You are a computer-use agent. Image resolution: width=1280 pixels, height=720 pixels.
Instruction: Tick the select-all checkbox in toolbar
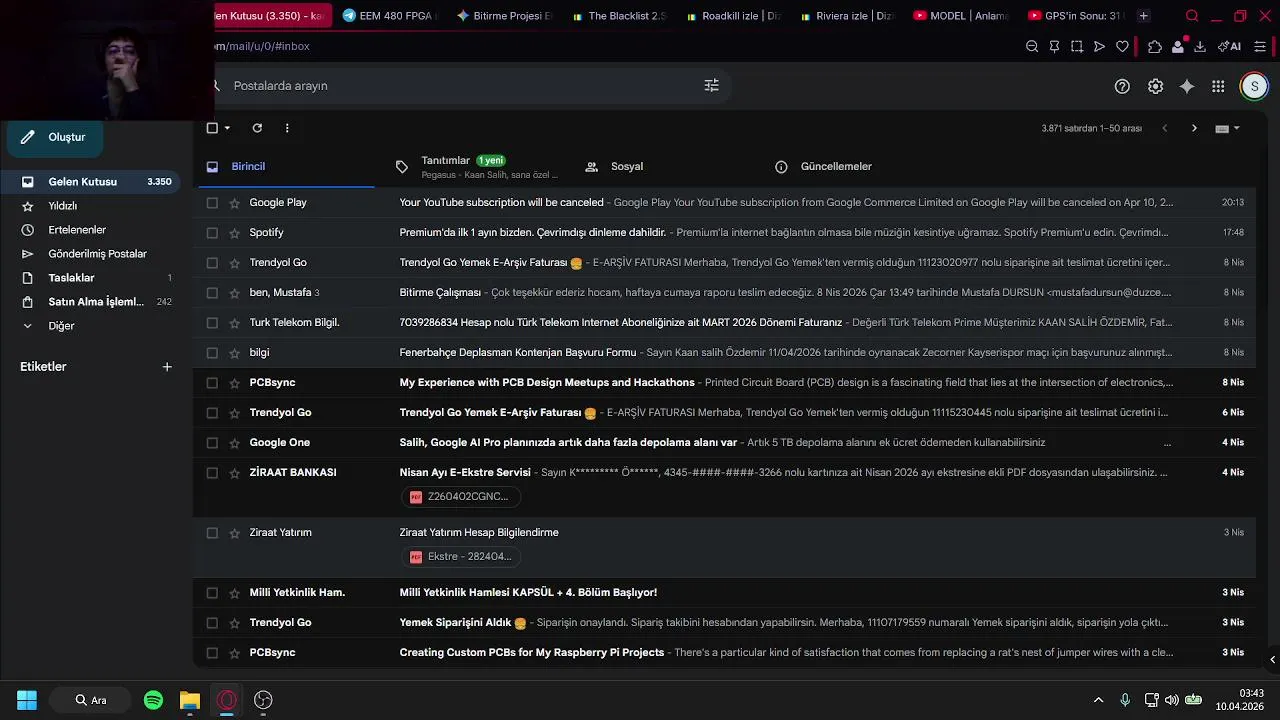tap(212, 128)
